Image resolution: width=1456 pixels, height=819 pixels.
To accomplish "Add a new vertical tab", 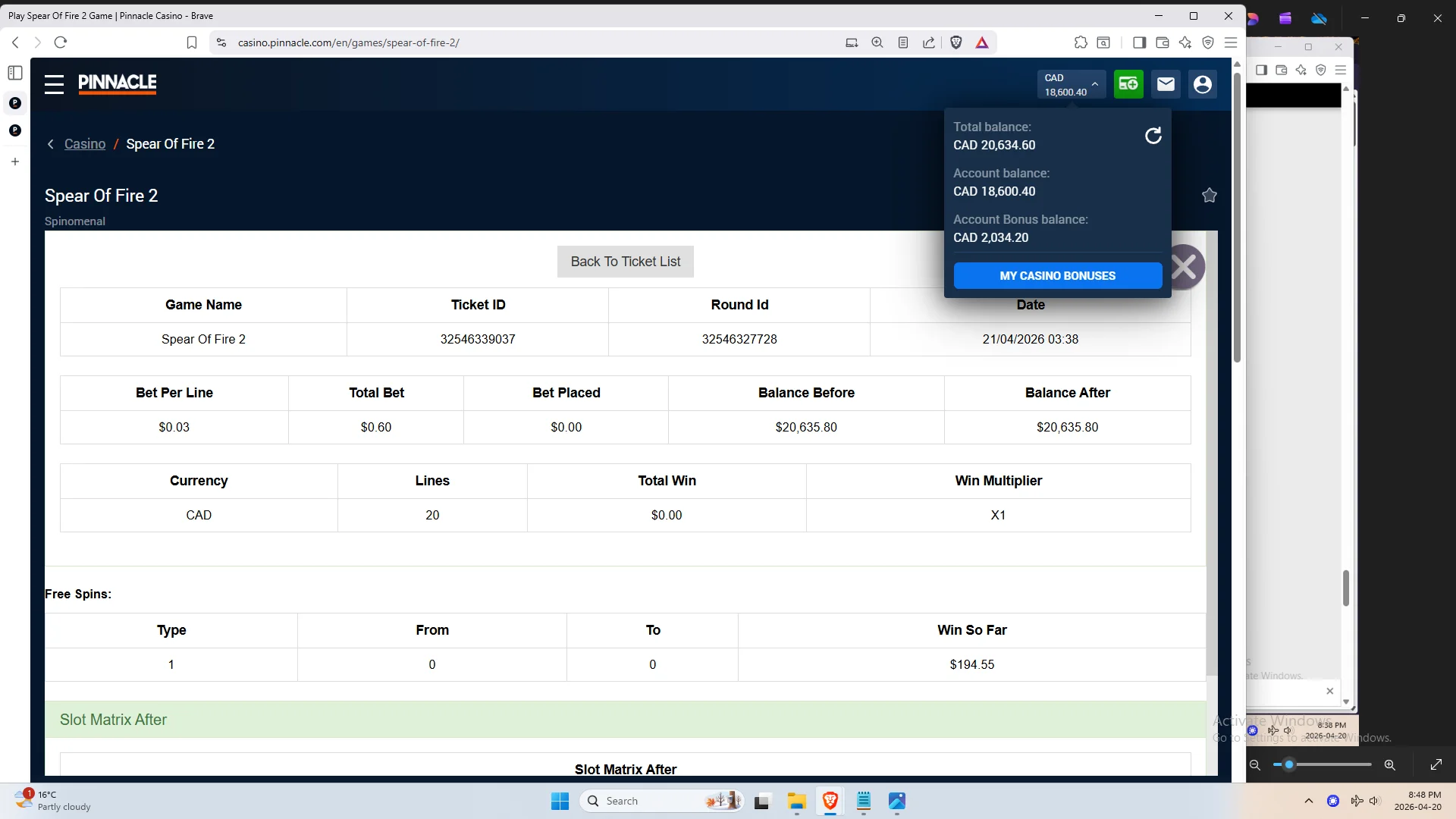I will click(15, 162).
